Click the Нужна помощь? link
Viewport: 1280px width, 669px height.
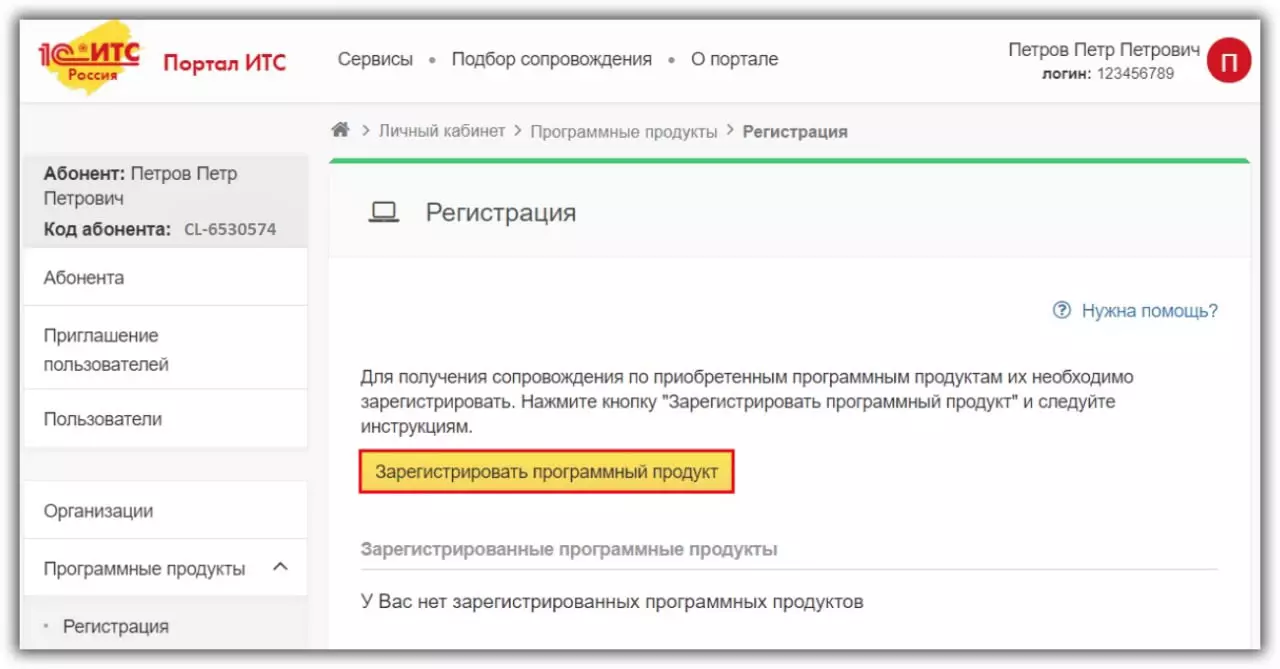1149,311
